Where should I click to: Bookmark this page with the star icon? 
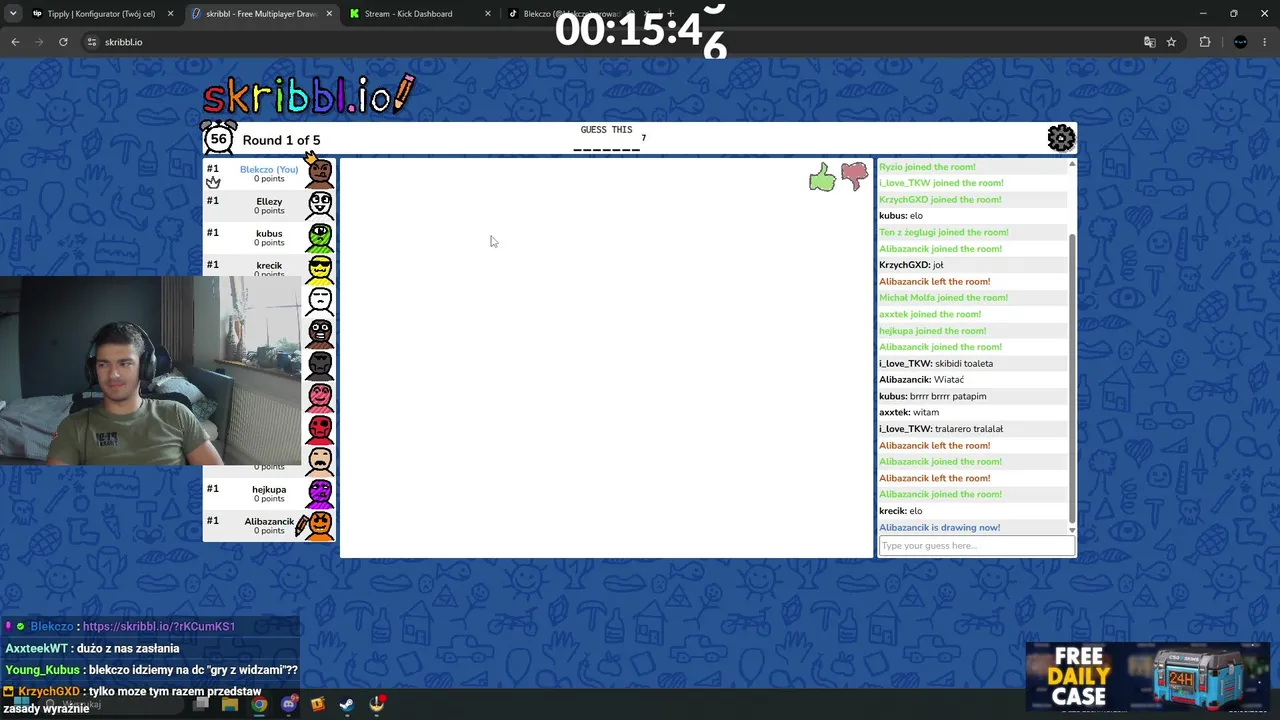tap(1171, 42)
